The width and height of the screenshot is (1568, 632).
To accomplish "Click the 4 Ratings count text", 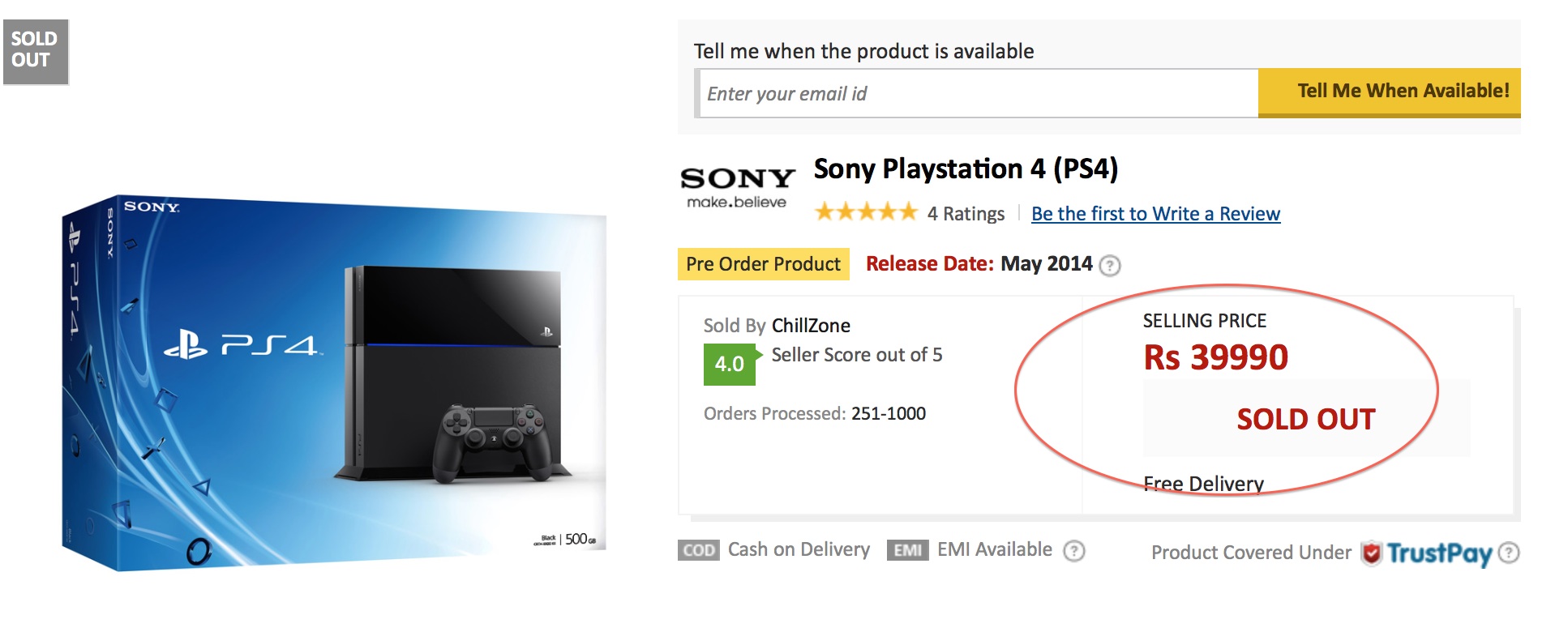I will (x=966, y=214).
